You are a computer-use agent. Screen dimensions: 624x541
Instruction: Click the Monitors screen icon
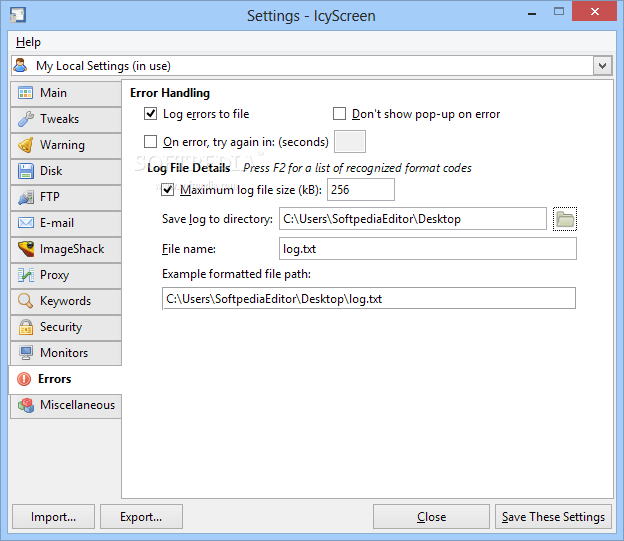point(25,353)
